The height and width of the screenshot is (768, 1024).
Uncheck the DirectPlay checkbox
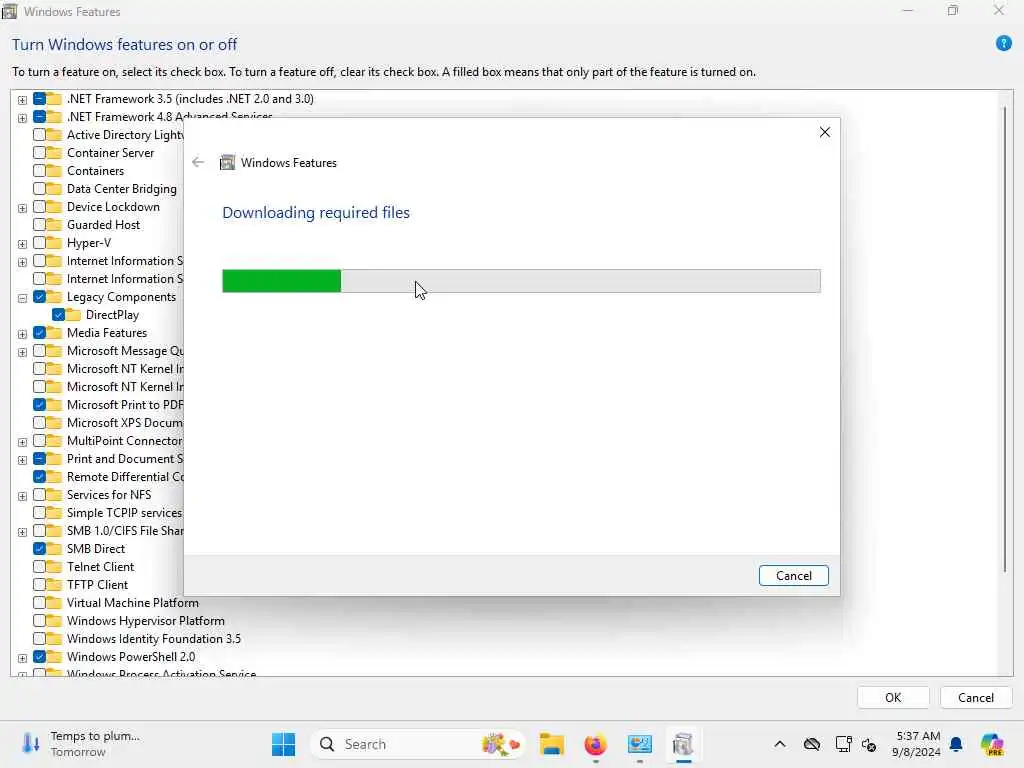click(58, 315)
